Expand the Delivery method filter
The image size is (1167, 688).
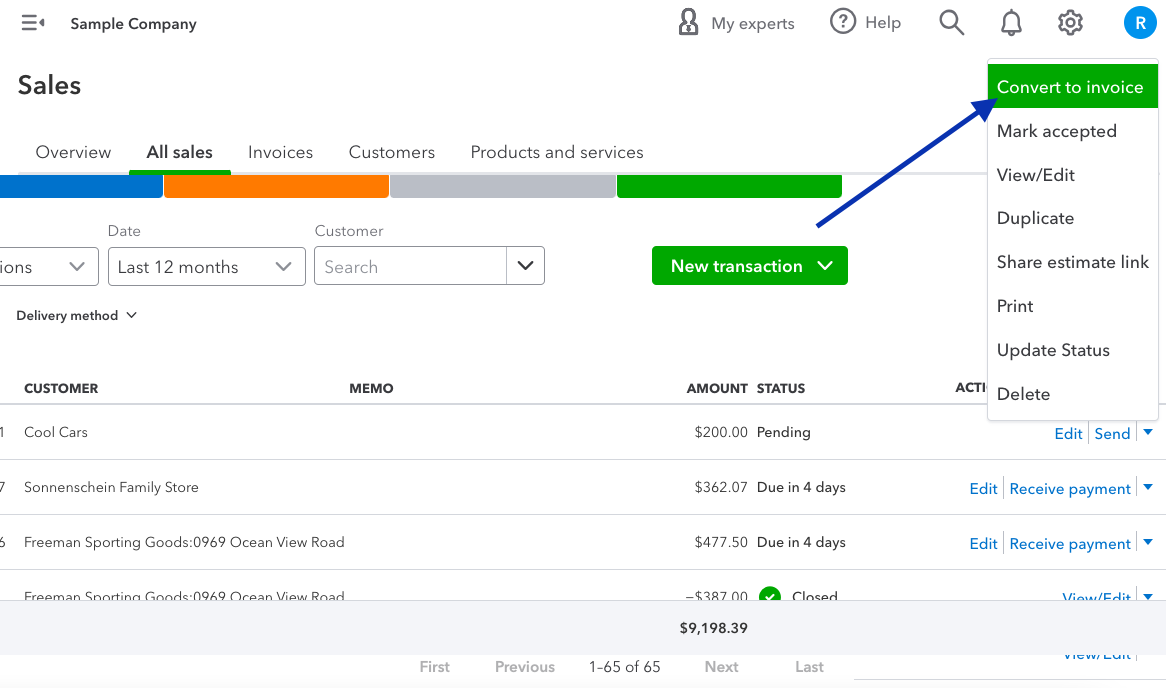pos(76,315)
